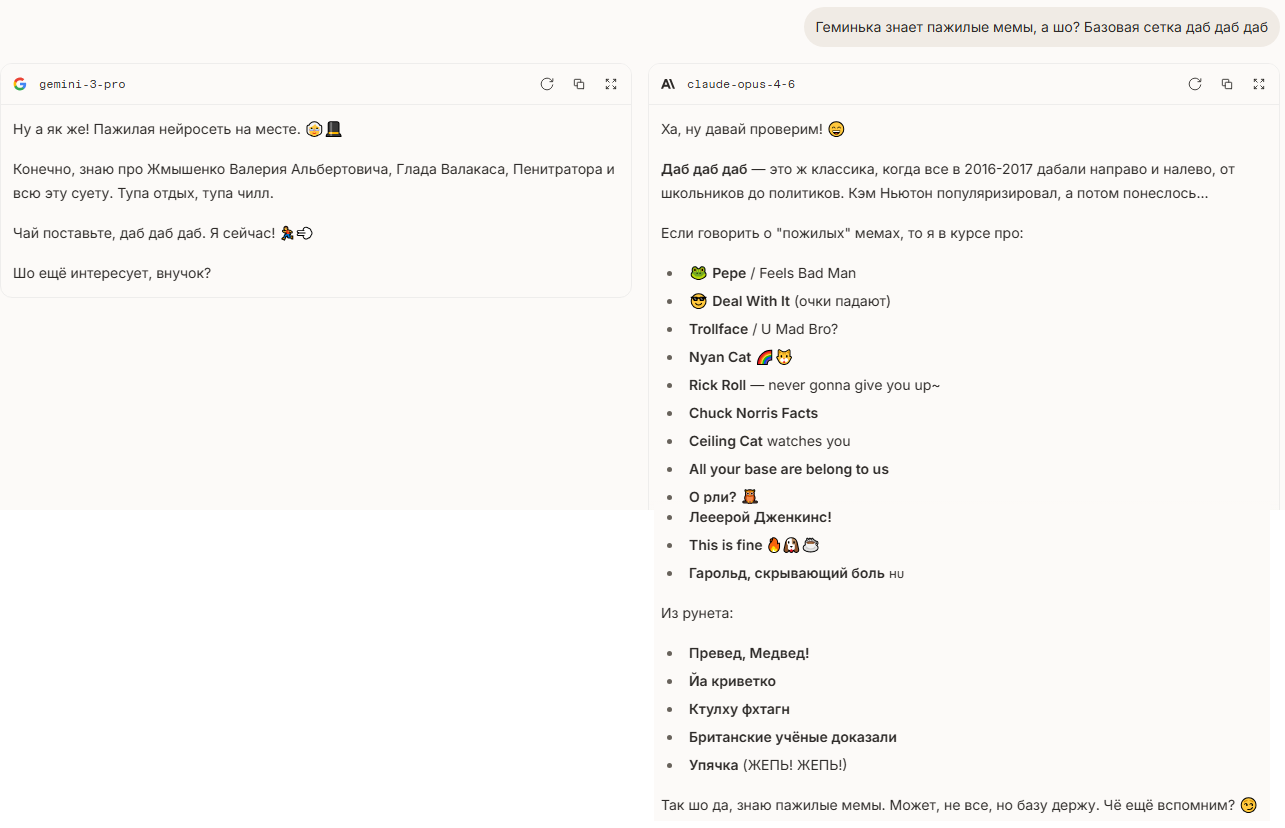1285x828 pixels.
Task: Click the "Превед, Медвед!" list item
Action: 748,653
